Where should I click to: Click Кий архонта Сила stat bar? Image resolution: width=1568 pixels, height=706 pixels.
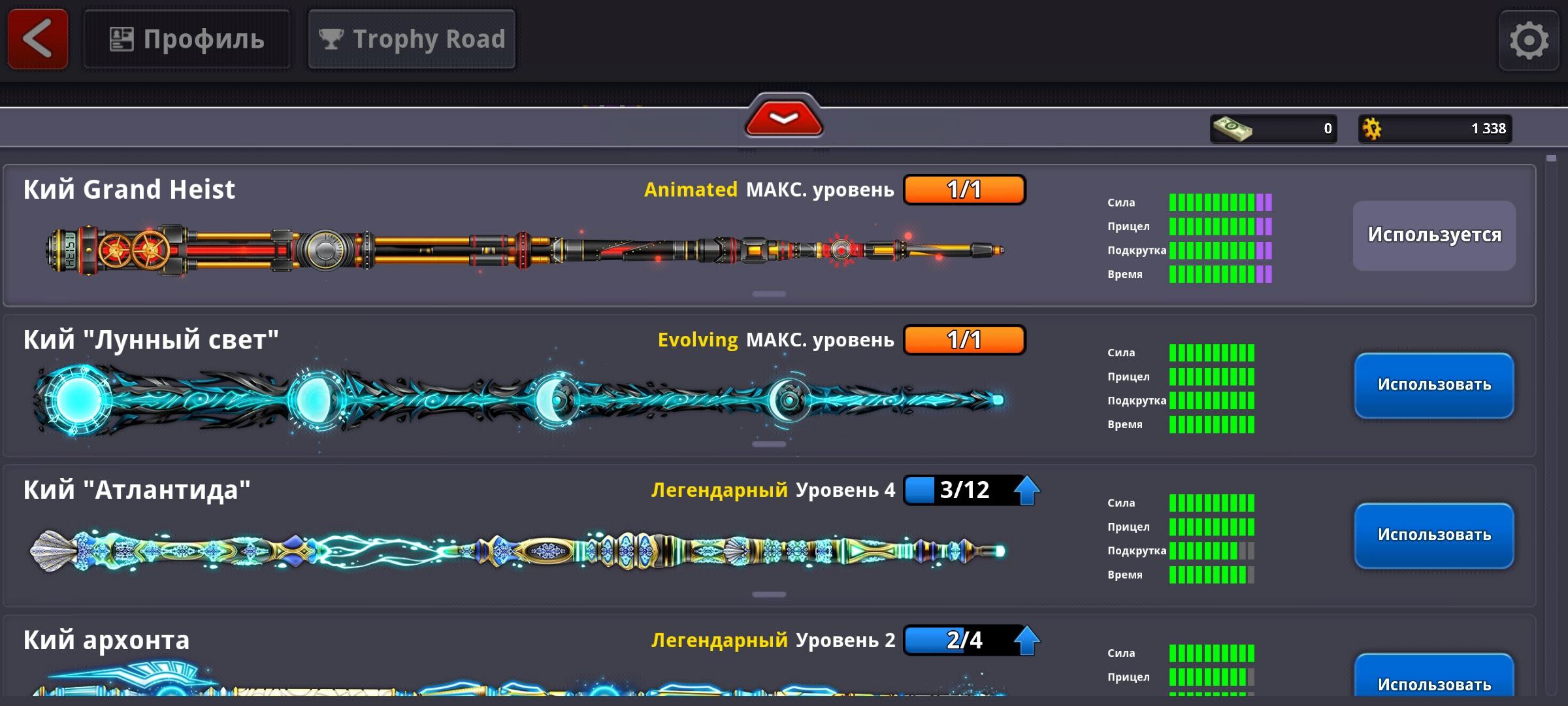(x=1212, y=654)
